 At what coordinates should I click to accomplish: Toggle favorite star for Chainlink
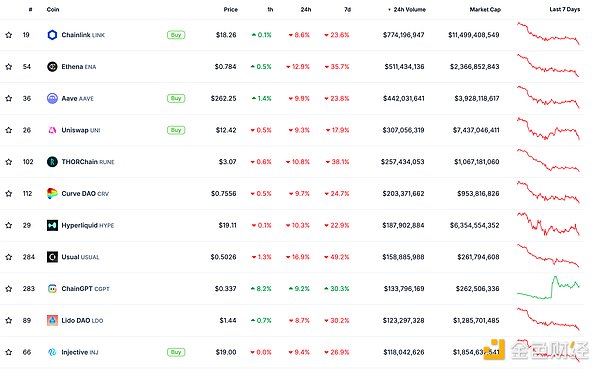pos(8,35)
